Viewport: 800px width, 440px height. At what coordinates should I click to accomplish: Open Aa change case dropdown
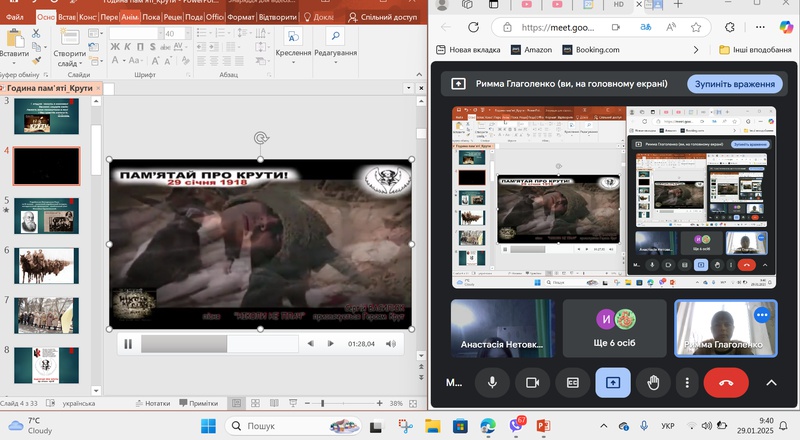pyautogui.click(x=135, y=61)
